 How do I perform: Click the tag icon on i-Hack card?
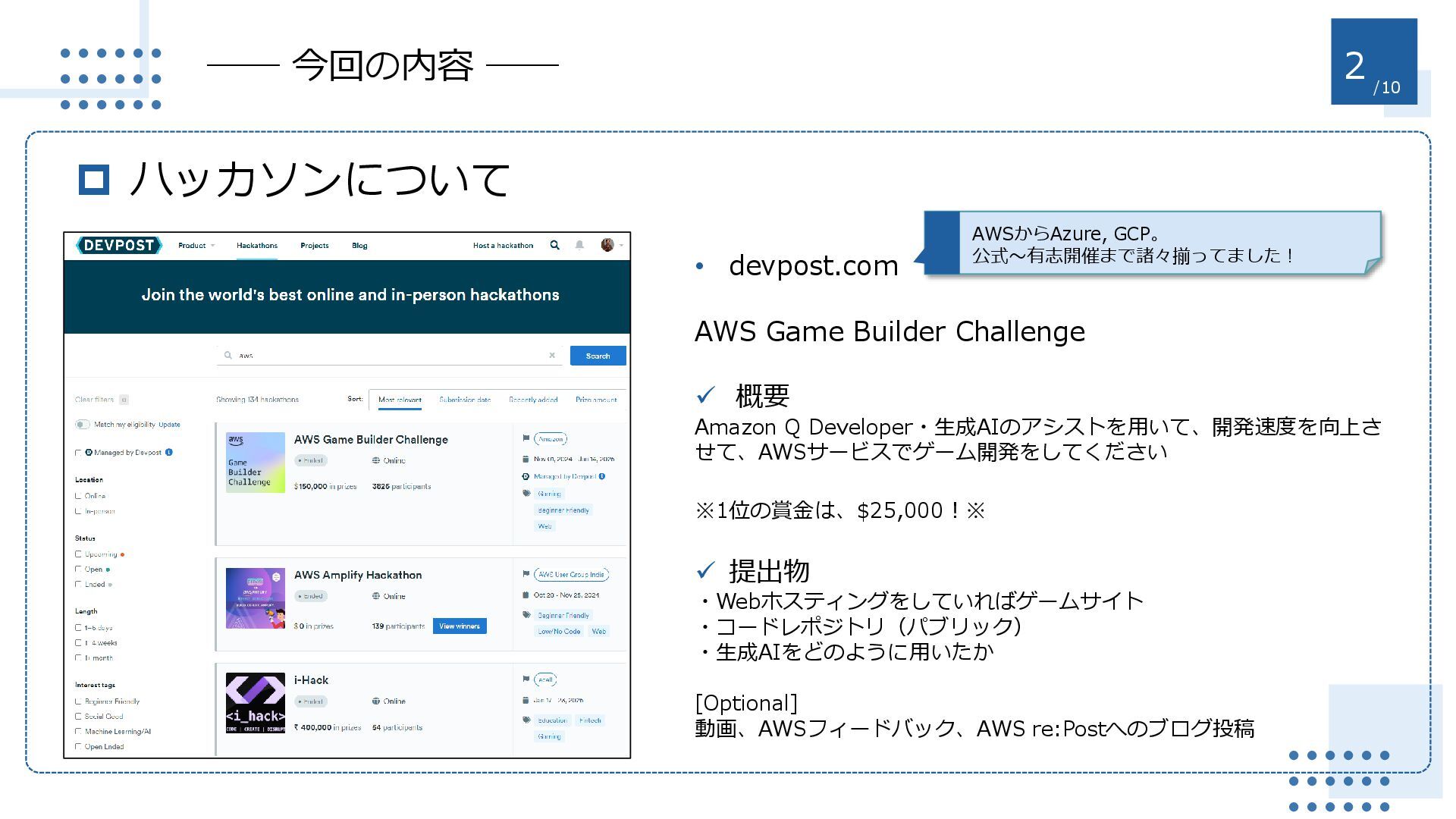526,720
